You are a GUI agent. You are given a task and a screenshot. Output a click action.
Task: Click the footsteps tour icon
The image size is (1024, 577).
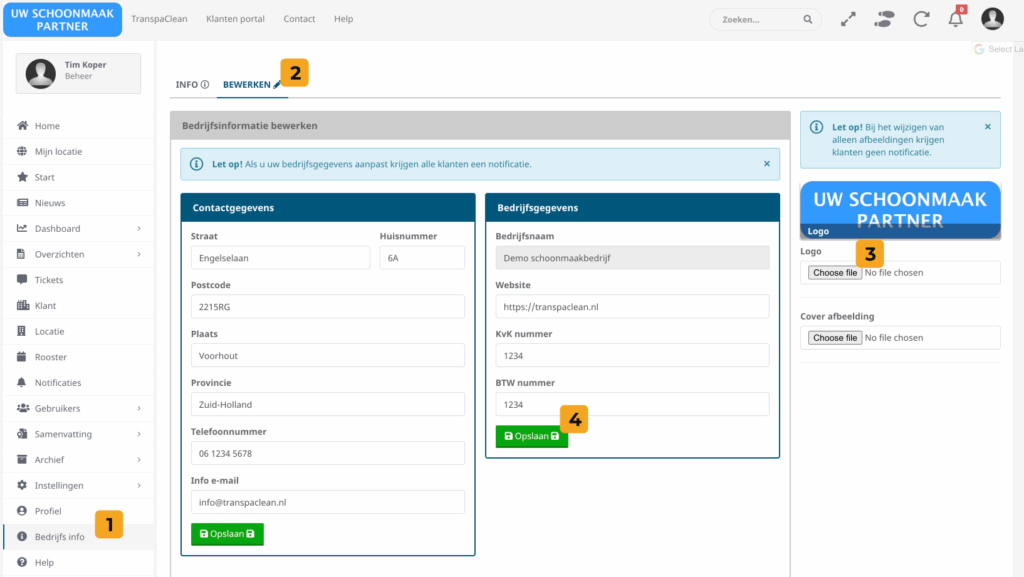(884, 19)
